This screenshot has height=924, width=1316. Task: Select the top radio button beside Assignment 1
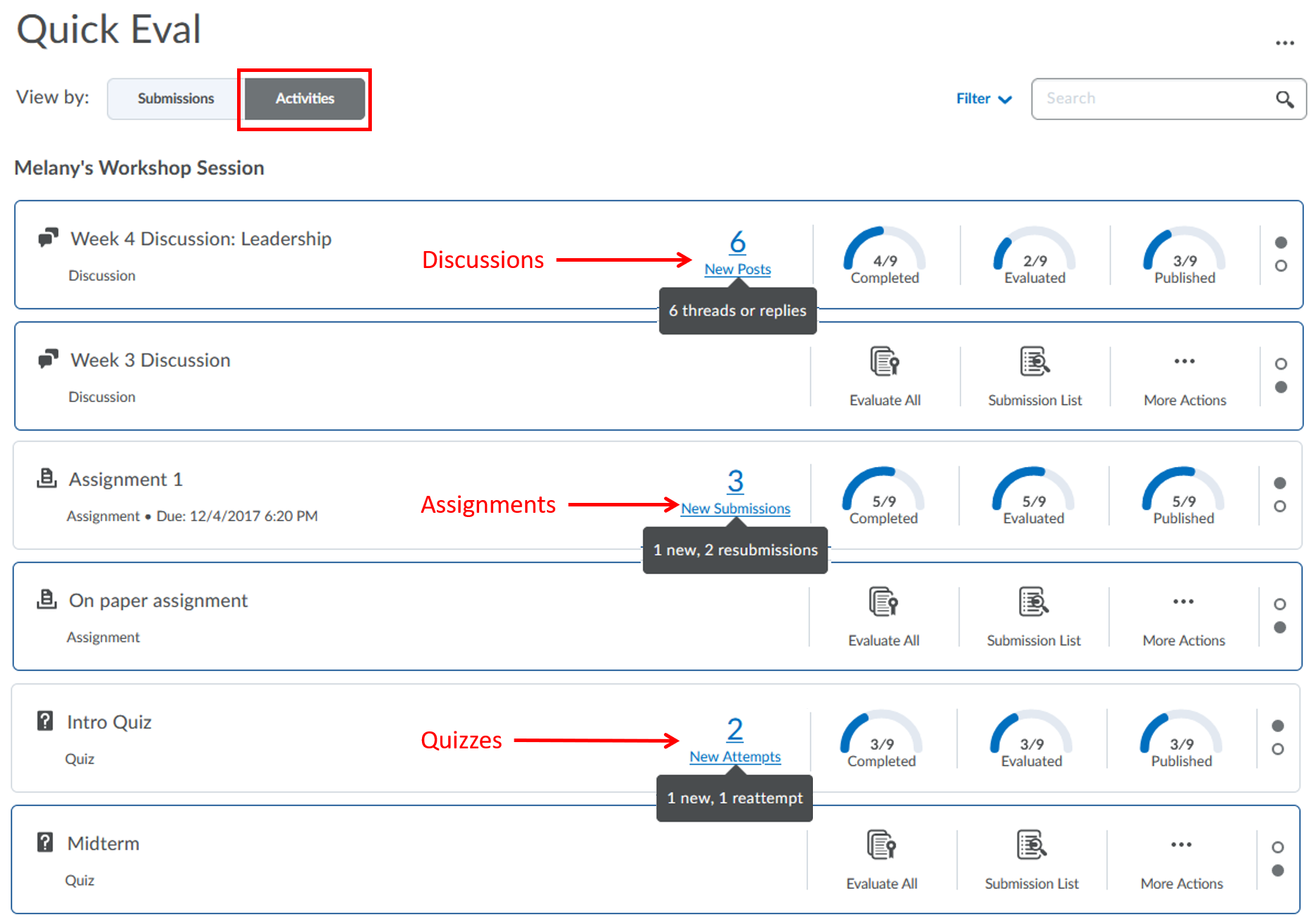pos(1279,482)
